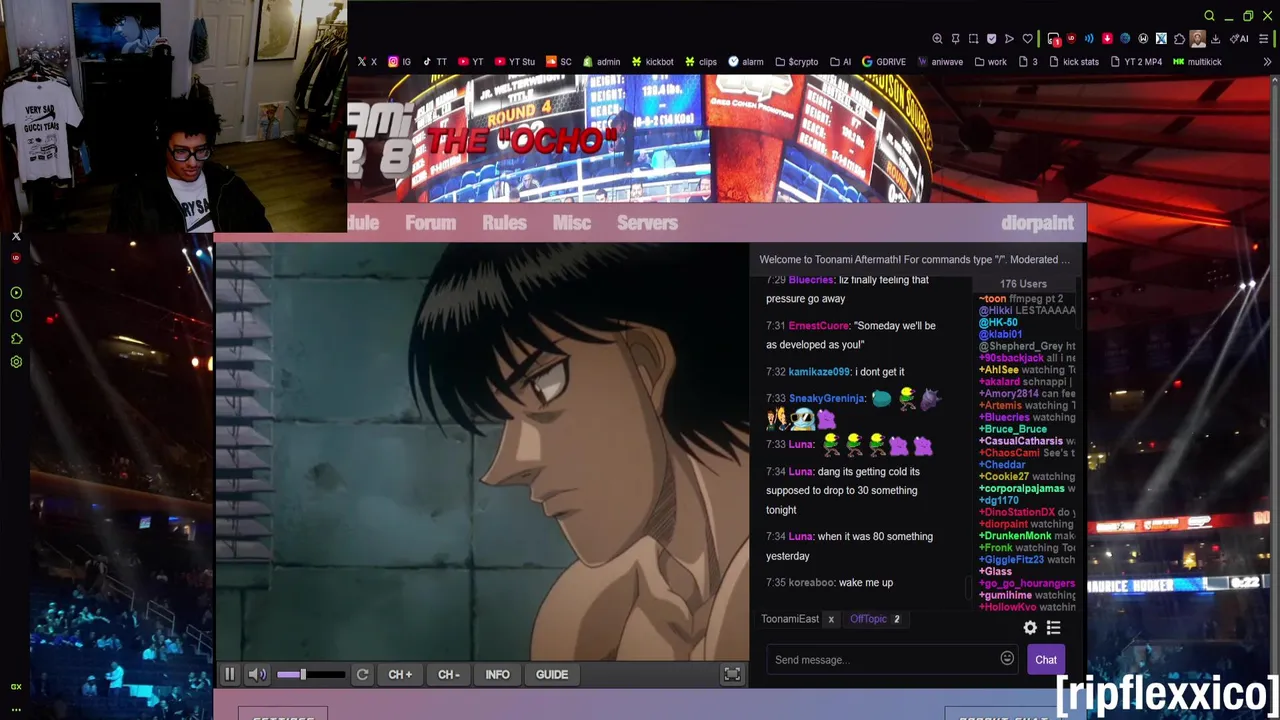This screenshot has width=1280, height=720.
Task: Expand the $crypto bookmark folder
Action: [x=797, y=62]
